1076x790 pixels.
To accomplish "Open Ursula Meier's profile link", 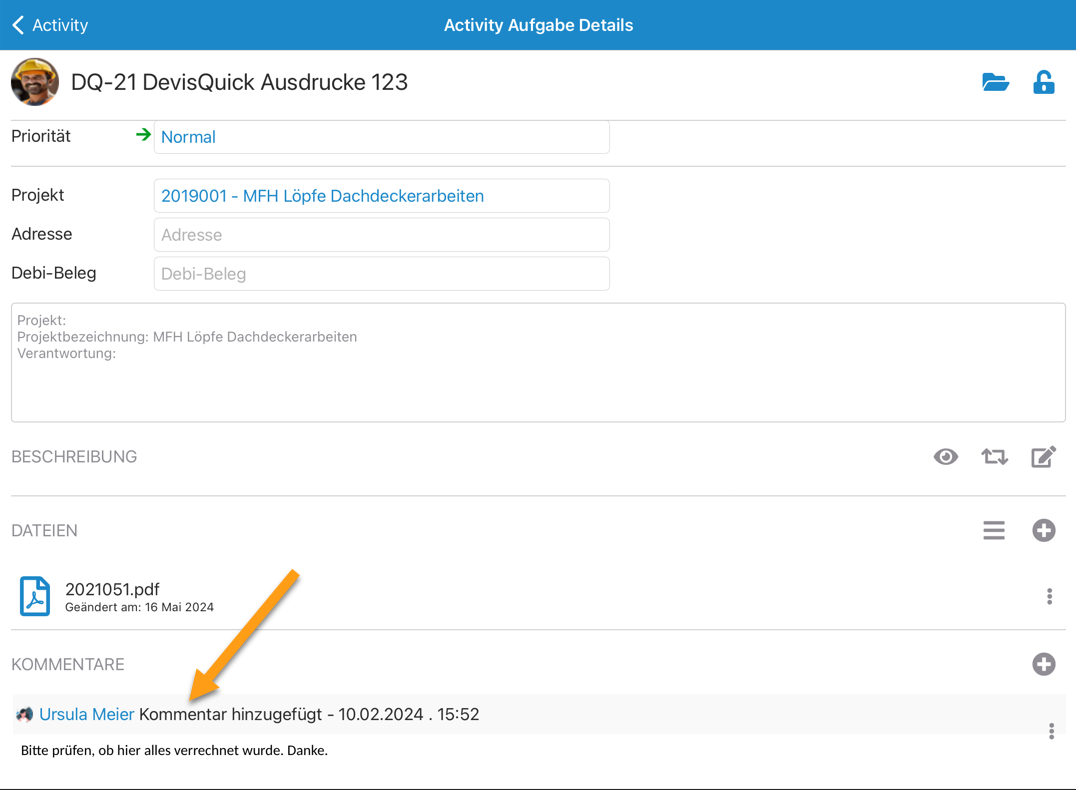I will 86,714.
